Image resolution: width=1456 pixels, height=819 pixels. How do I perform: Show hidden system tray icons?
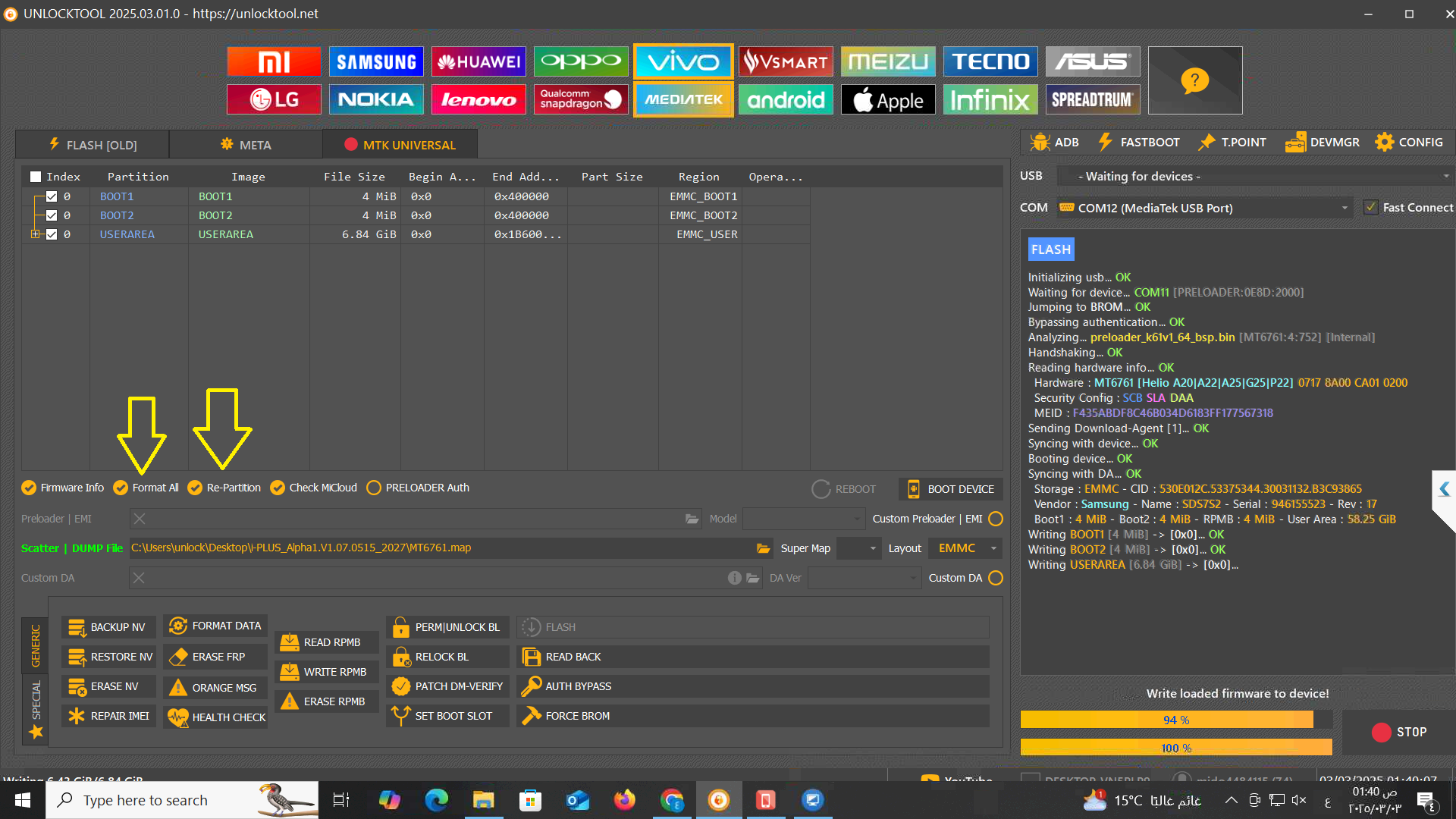pyautogui.click(x=1232, y=800)
